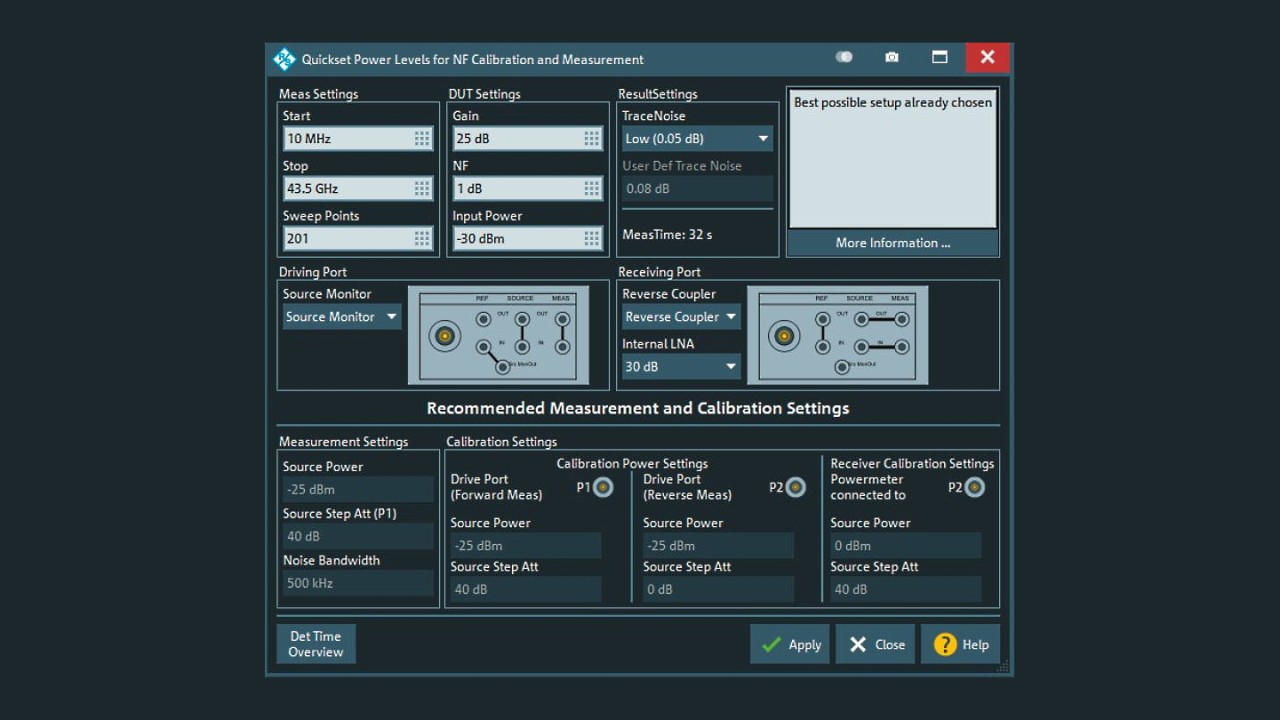The height and width of the screenshot is (720, 1280).
Task: Click the screenshot camera icon in title bar
Action: pos(892,58)
